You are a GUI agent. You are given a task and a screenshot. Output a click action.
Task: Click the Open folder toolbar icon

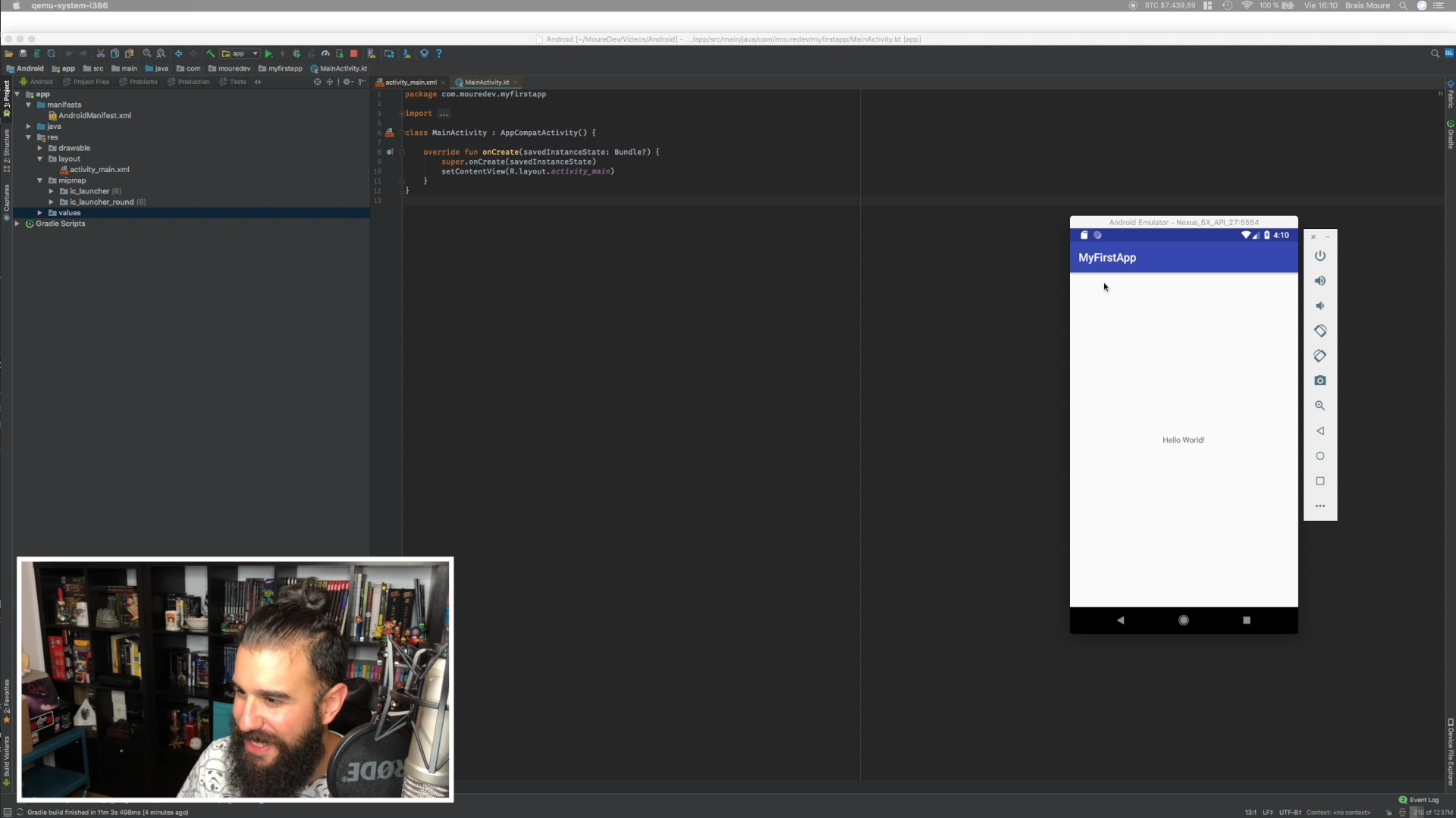pos(8,54)
